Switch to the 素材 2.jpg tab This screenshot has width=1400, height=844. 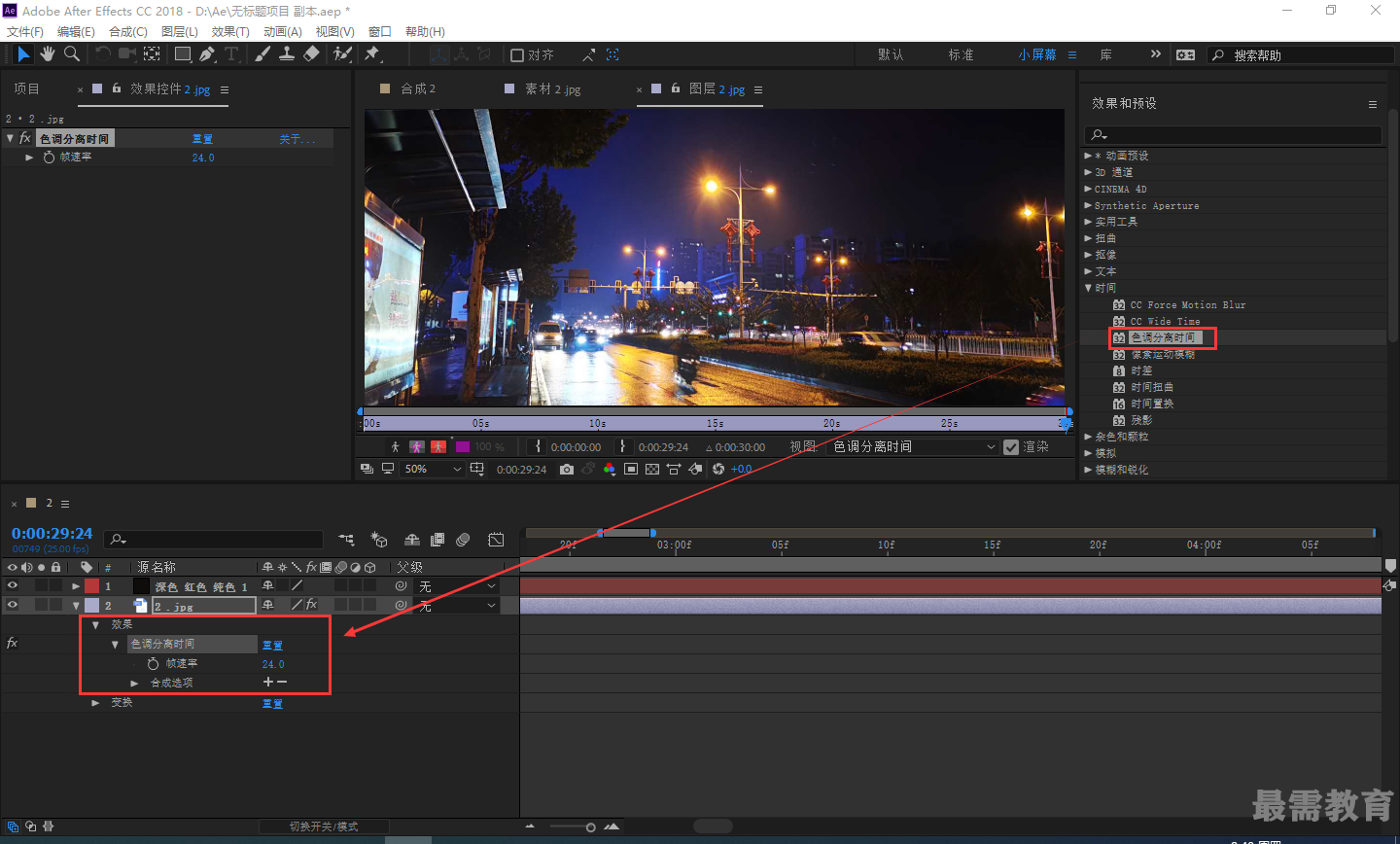click(552, 88)
